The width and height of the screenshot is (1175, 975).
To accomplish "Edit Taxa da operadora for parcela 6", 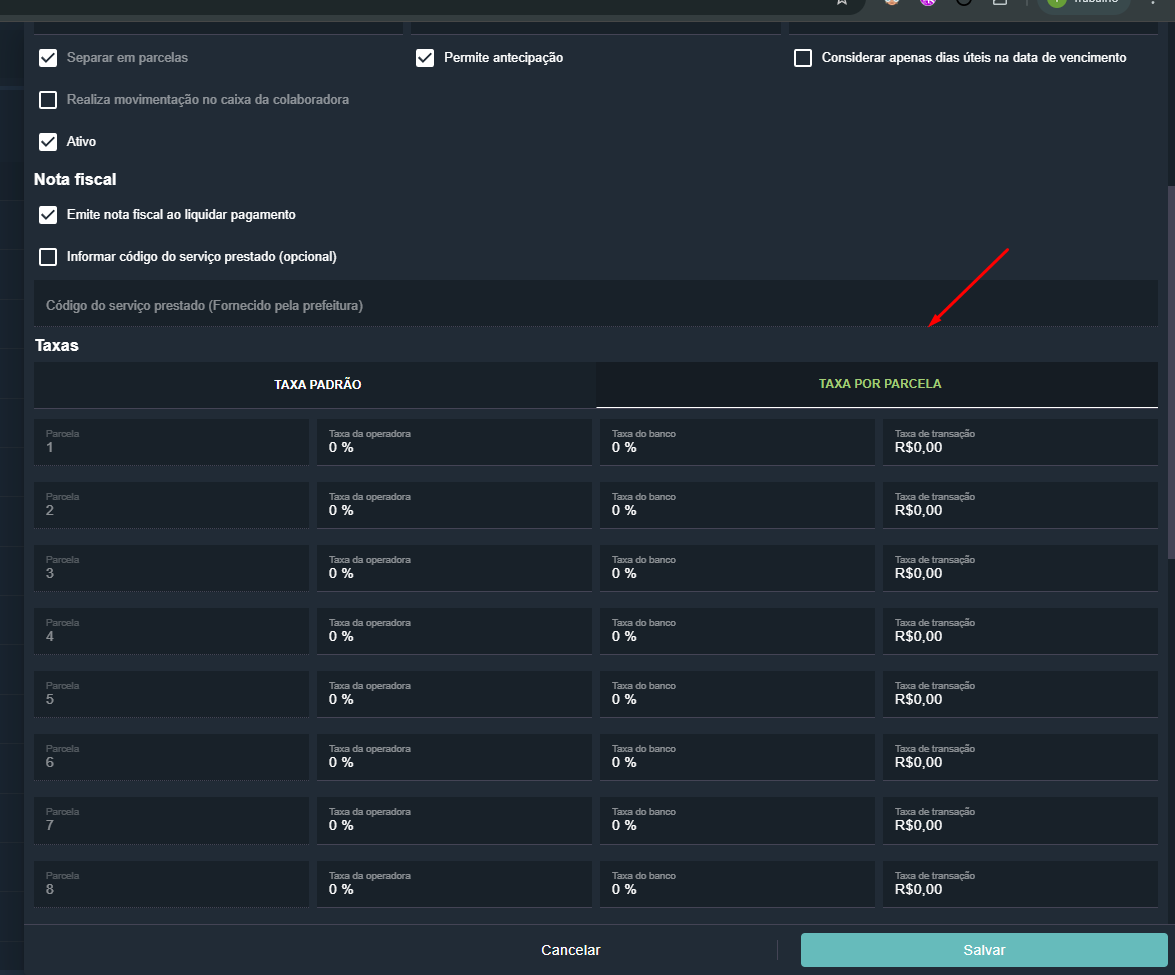I will (454, 757).
